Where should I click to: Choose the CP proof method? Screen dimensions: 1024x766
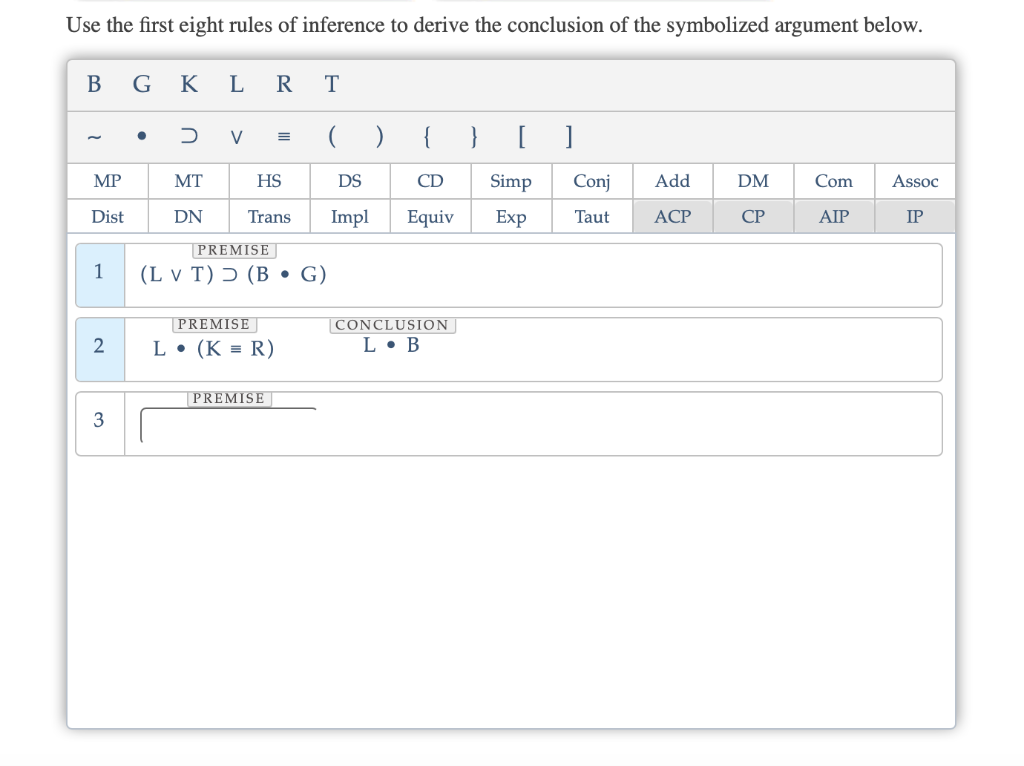coord(752,216)
